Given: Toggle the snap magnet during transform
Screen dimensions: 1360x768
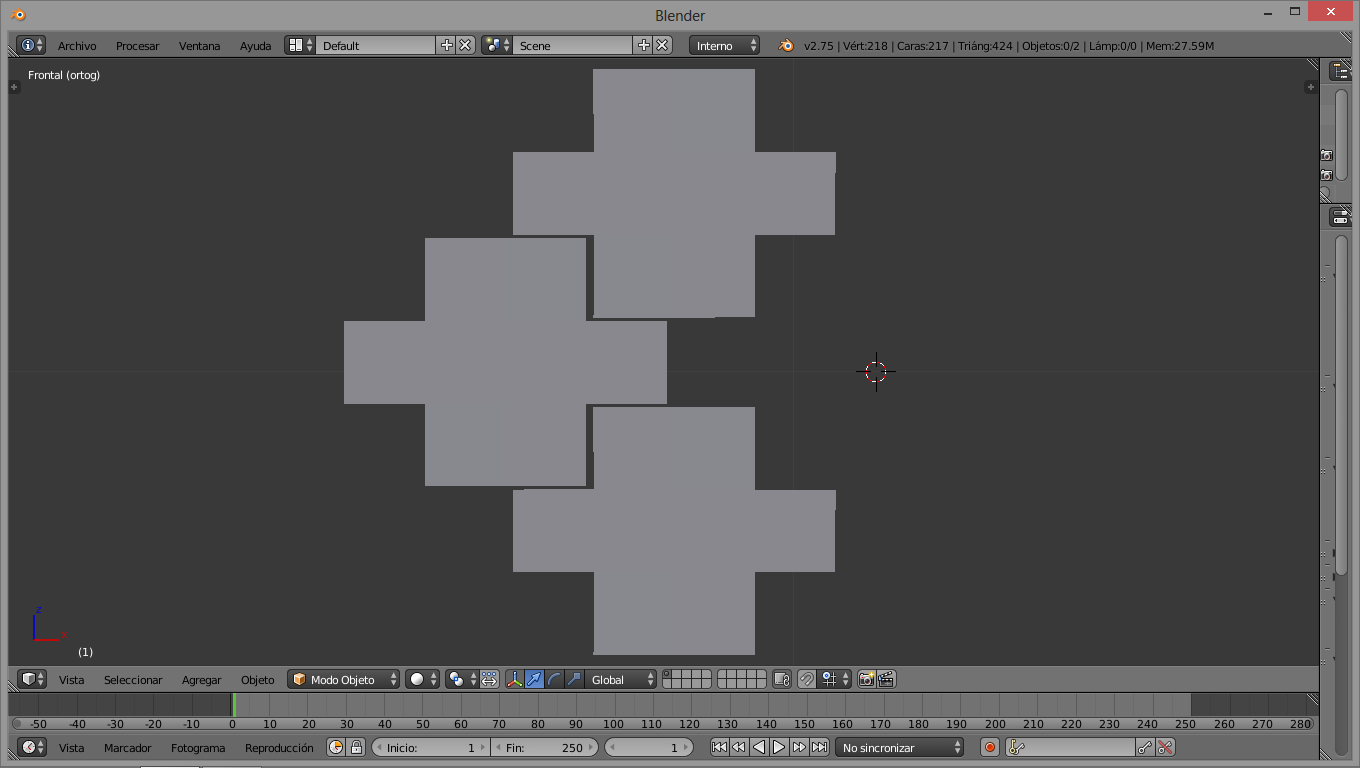Looking at the screenshot, I should (x=807, y=679).
